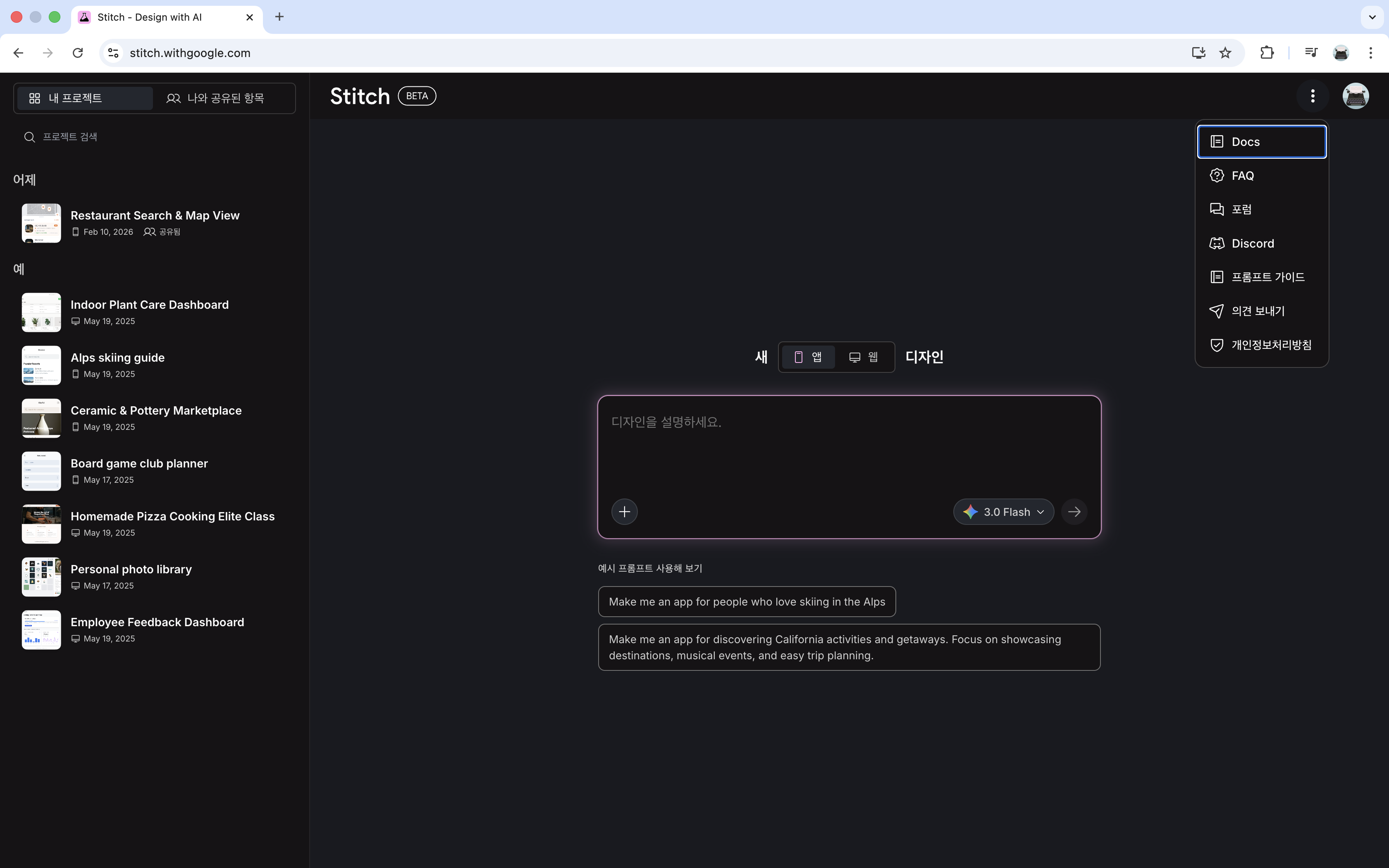The height and width of the screenshot is (868, 1389).
Task: Open 개인정보처리방침 from the menu
Action: (1262, 345)
